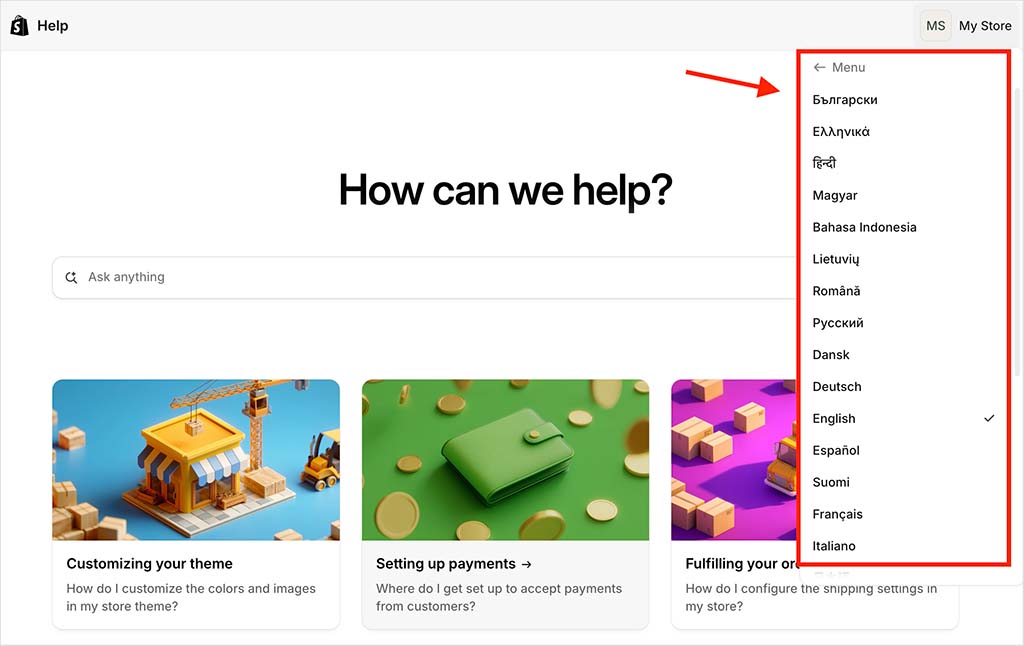Return to the main Menu
Screen dimensions: 1024x646
tap(840, 67)
